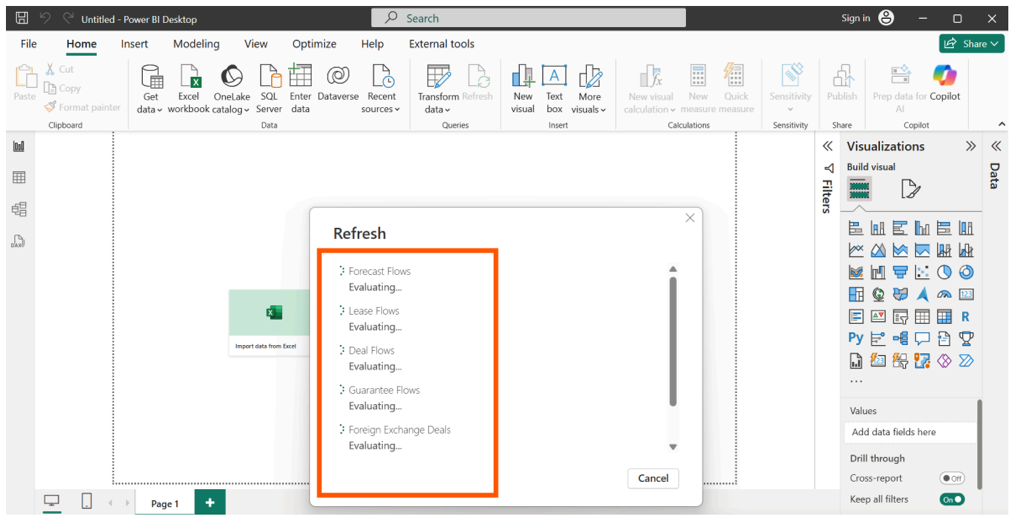
Task: Collapse the Visualizations pane
Action: coord(970,146)
